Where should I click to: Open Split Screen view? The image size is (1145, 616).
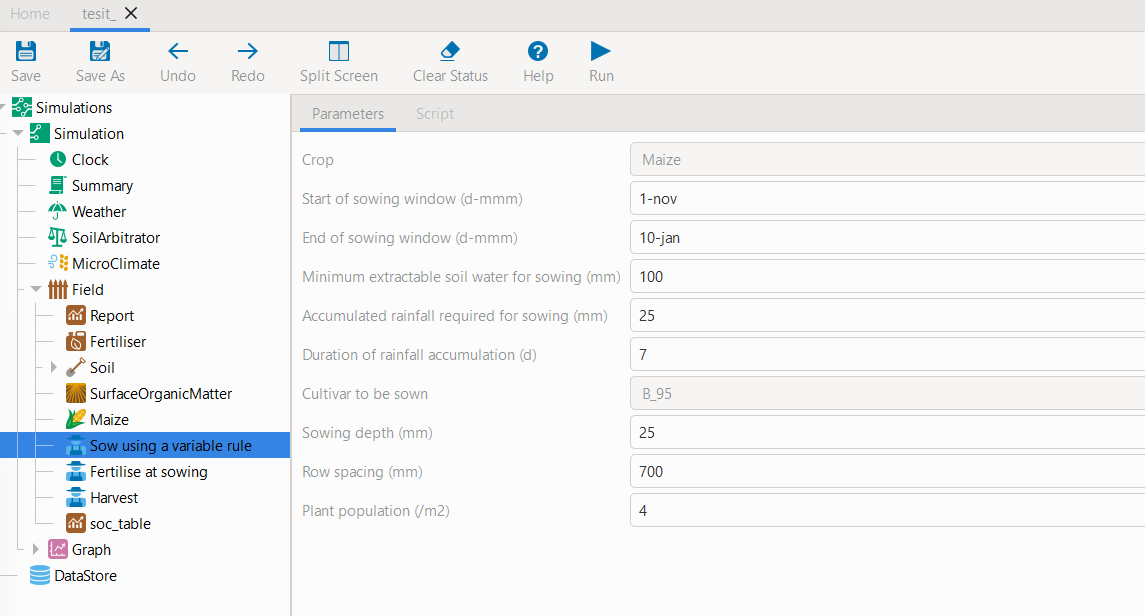(x=339, y=52)
